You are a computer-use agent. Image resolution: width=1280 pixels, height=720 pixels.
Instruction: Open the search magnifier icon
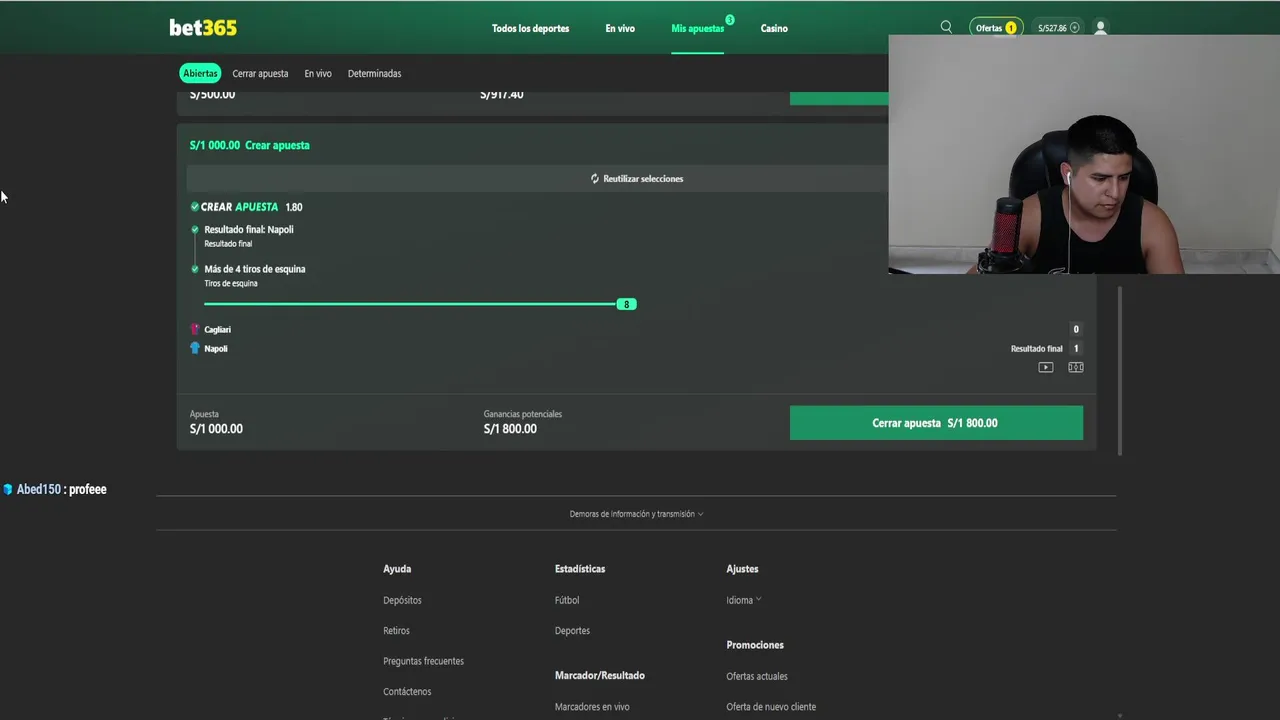pos(946,27)
